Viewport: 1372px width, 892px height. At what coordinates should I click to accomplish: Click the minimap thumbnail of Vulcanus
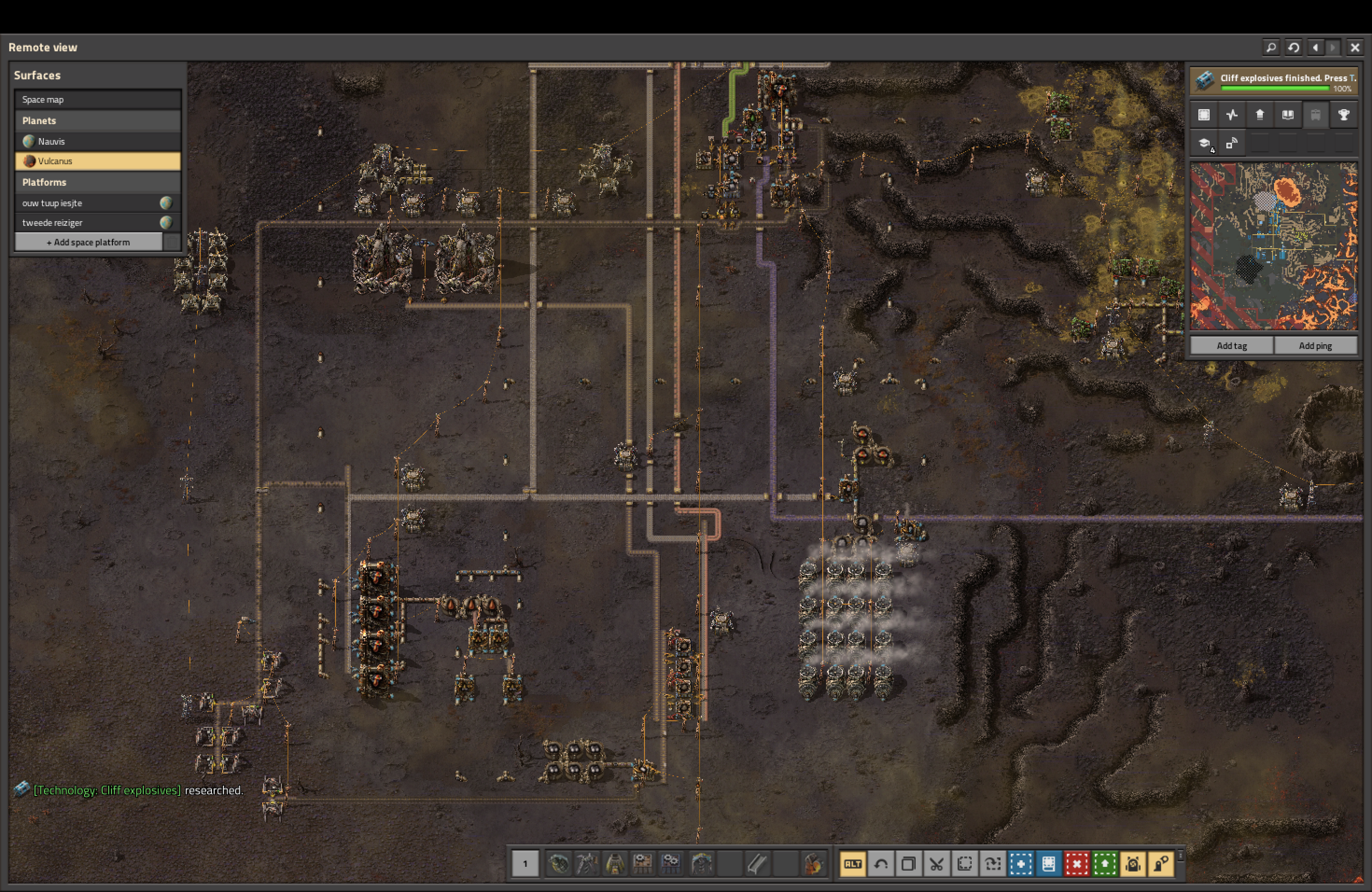[1274, 246]
